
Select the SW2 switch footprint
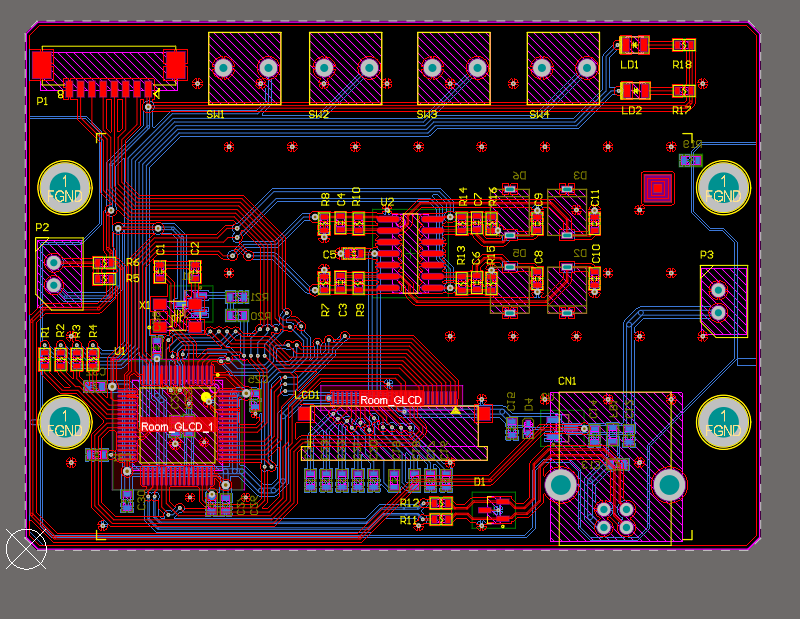346,68
